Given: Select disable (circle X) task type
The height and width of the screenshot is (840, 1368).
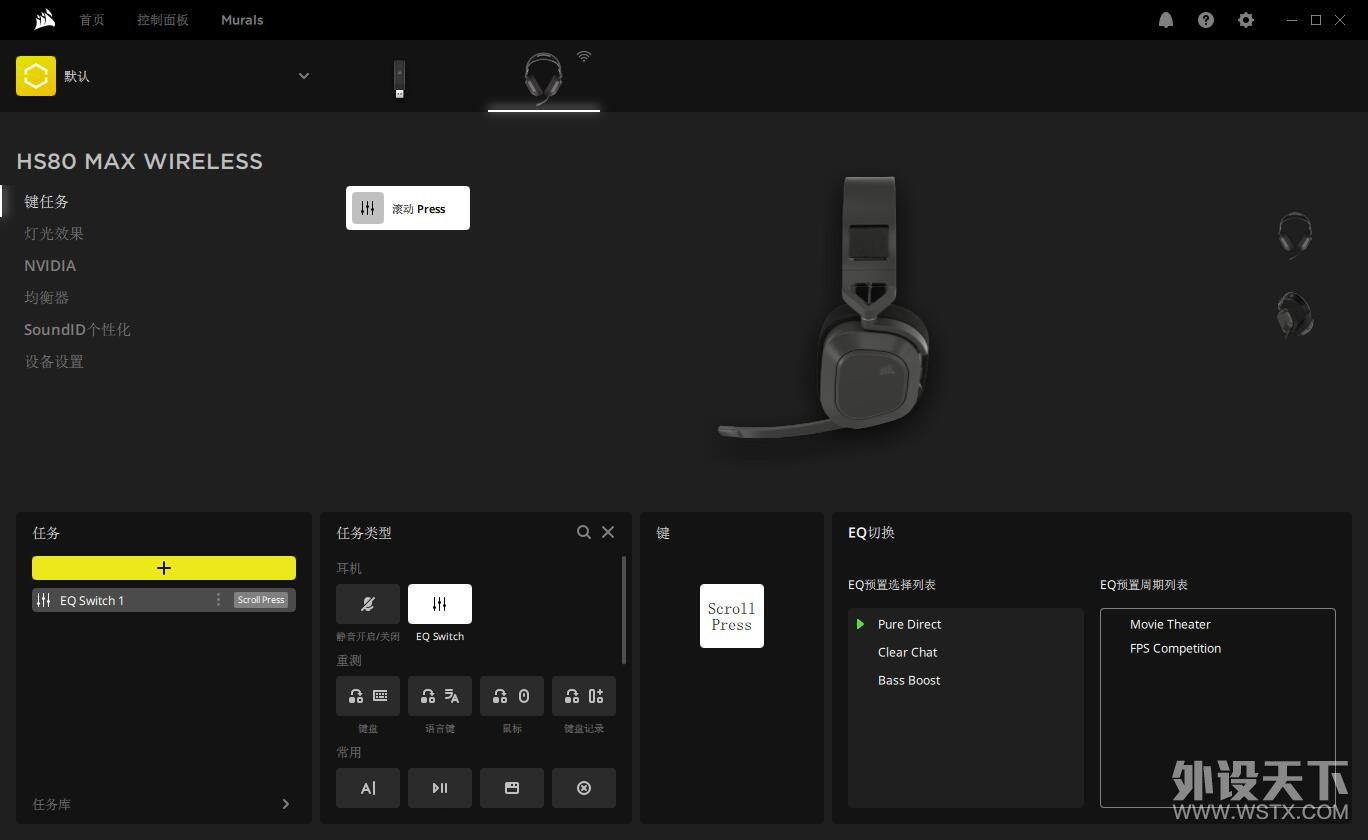Looking at the screenshot, I should [x=584, y=788].
